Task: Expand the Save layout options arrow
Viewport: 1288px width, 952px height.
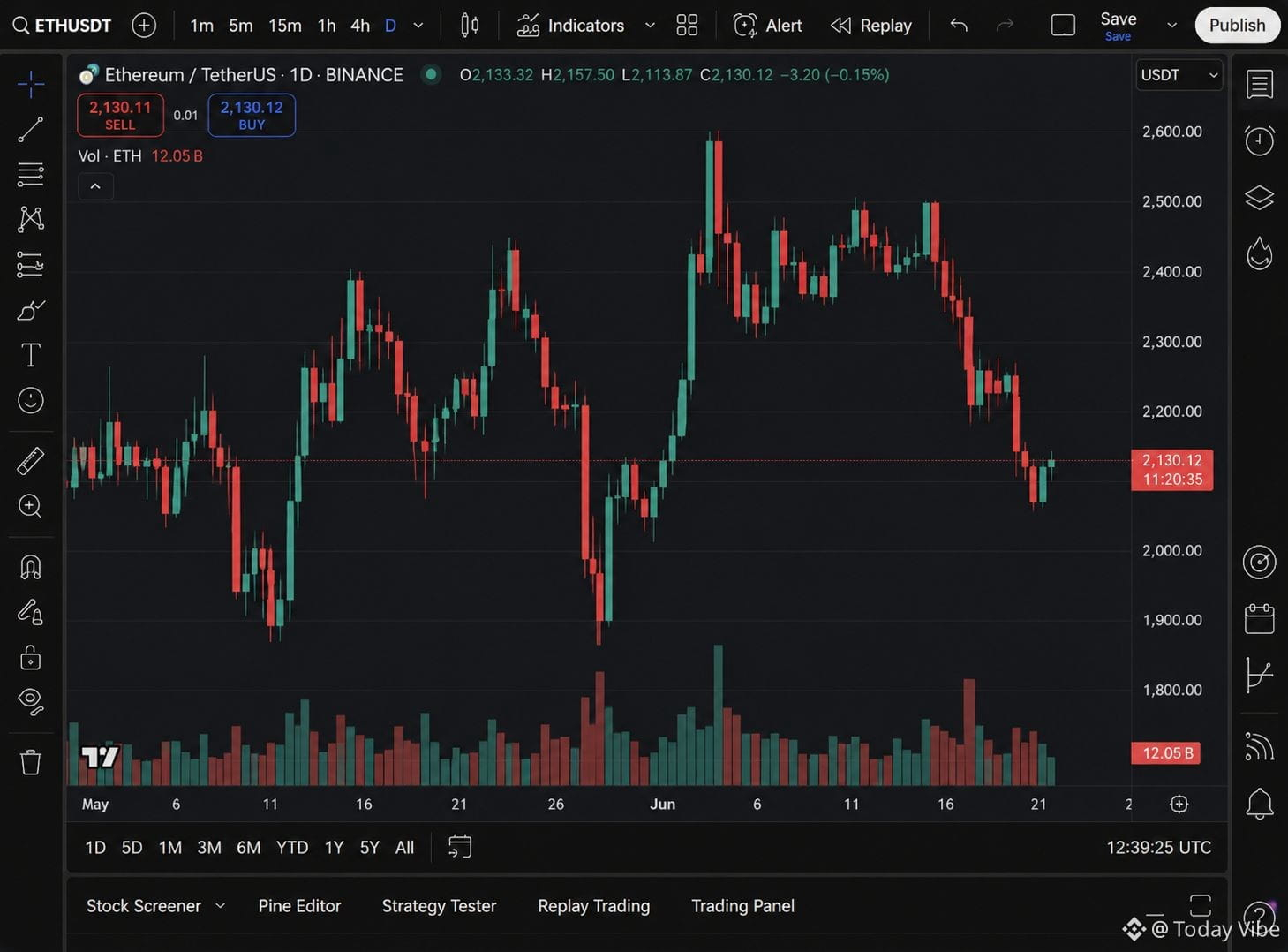Action: (x=1171, y=26)
